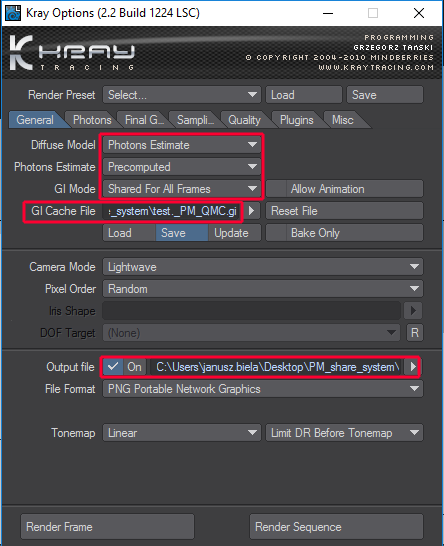Switch to the Sampli.. tab

[195, 120]
